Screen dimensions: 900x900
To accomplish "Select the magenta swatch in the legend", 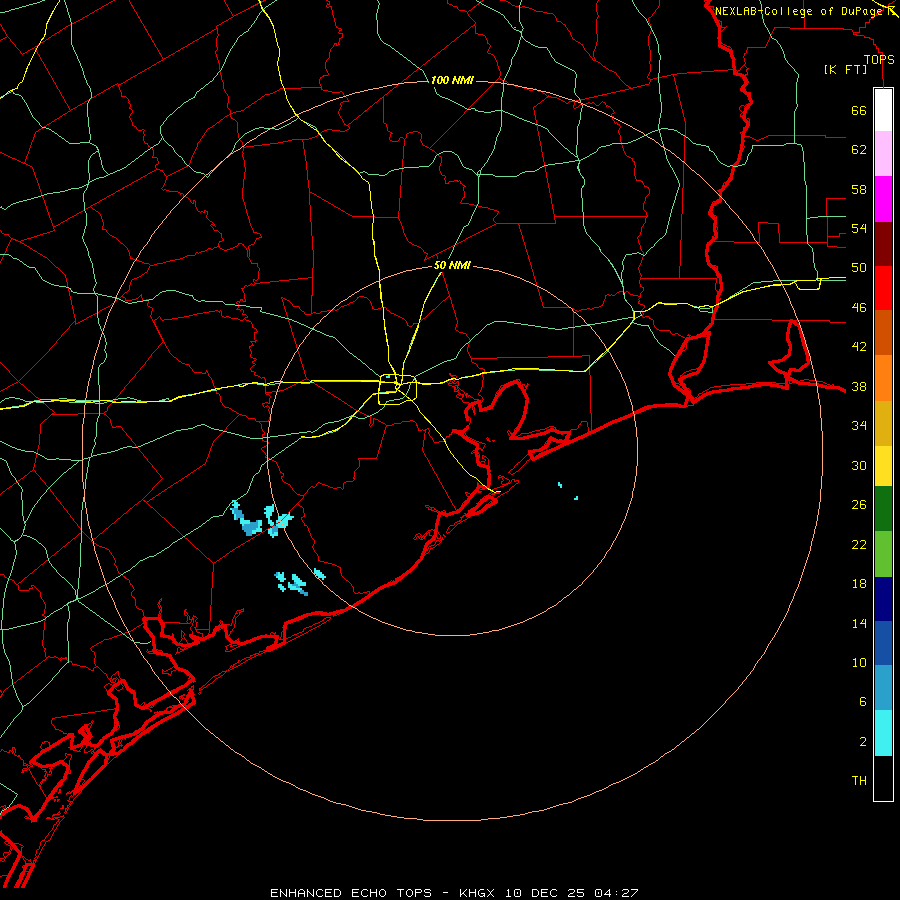I will pos(883,199).
